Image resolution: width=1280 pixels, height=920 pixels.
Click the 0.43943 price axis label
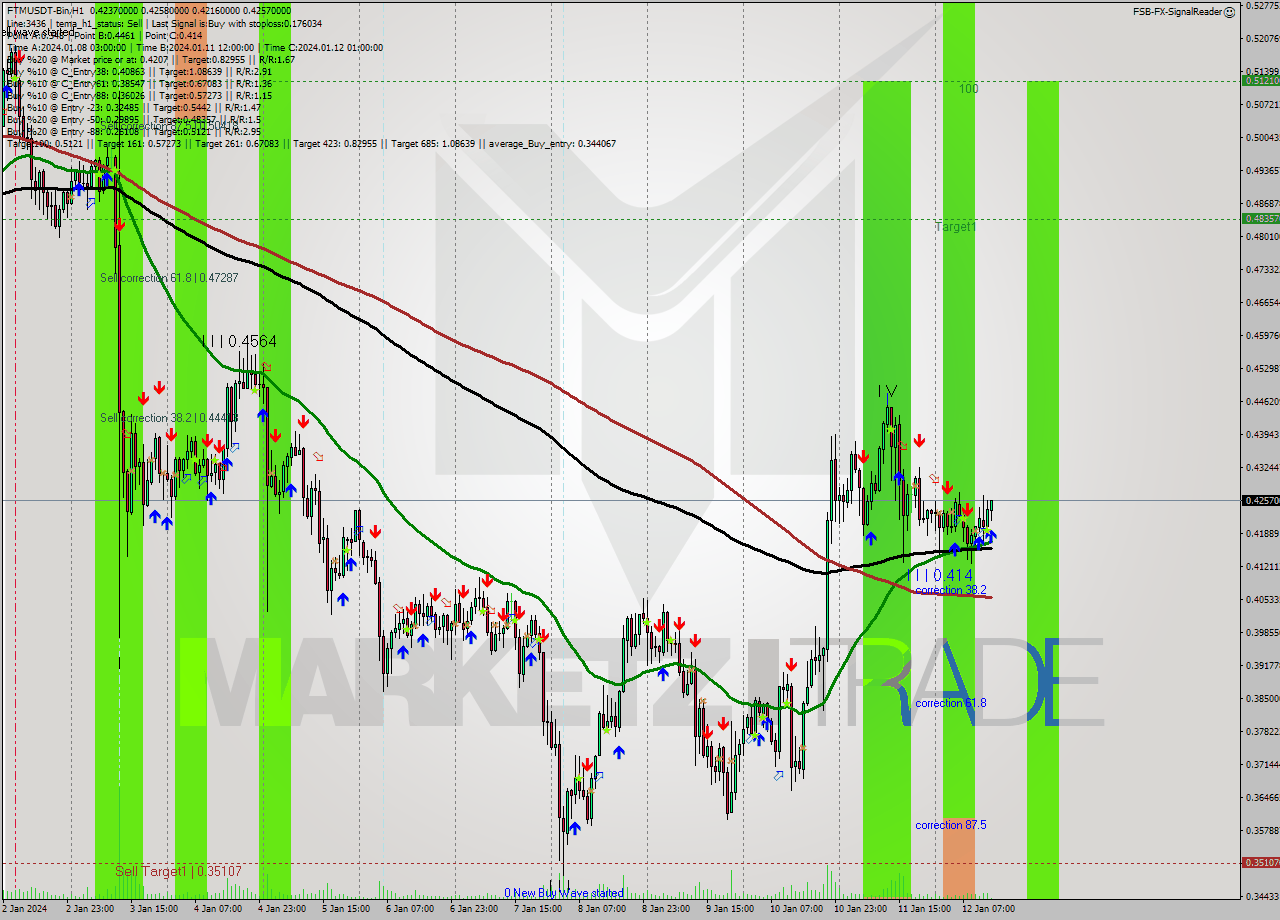click(x=1263, y=434)
